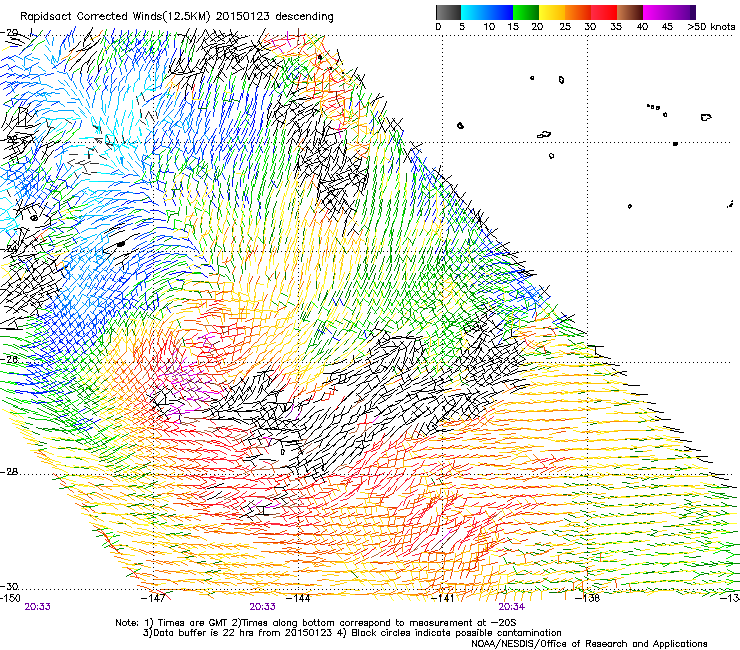
Task: Click the purple '20:34' time label
Action: pyautogui.click(x=512, y=607)
